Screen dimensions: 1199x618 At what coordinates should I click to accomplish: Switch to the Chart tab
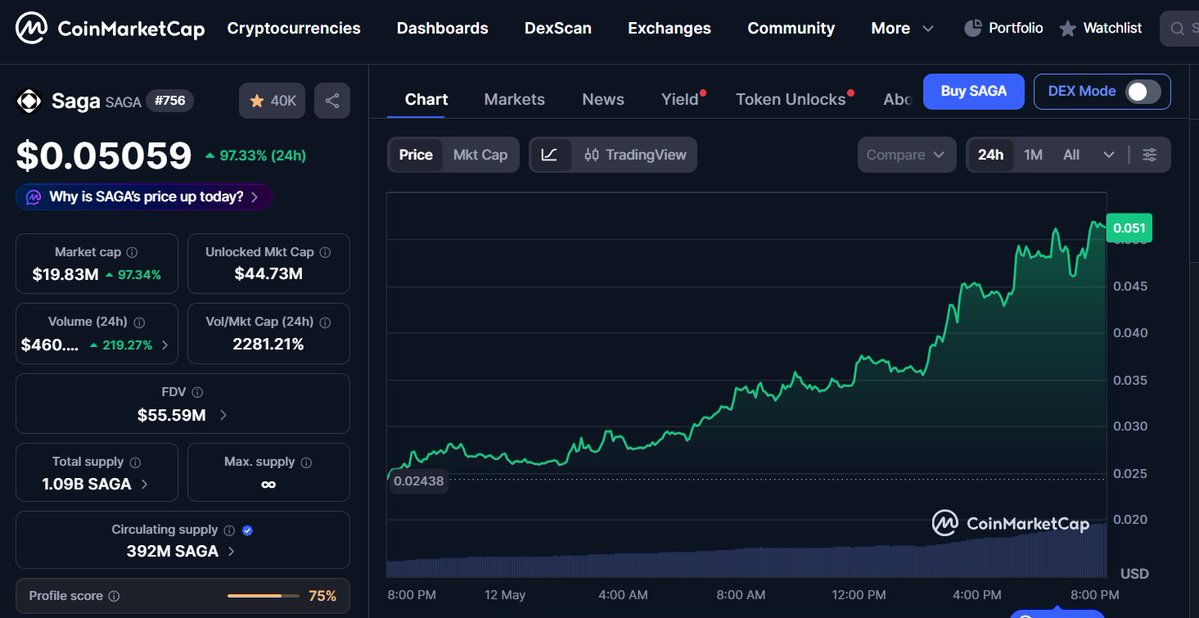(x=426, y=99)
